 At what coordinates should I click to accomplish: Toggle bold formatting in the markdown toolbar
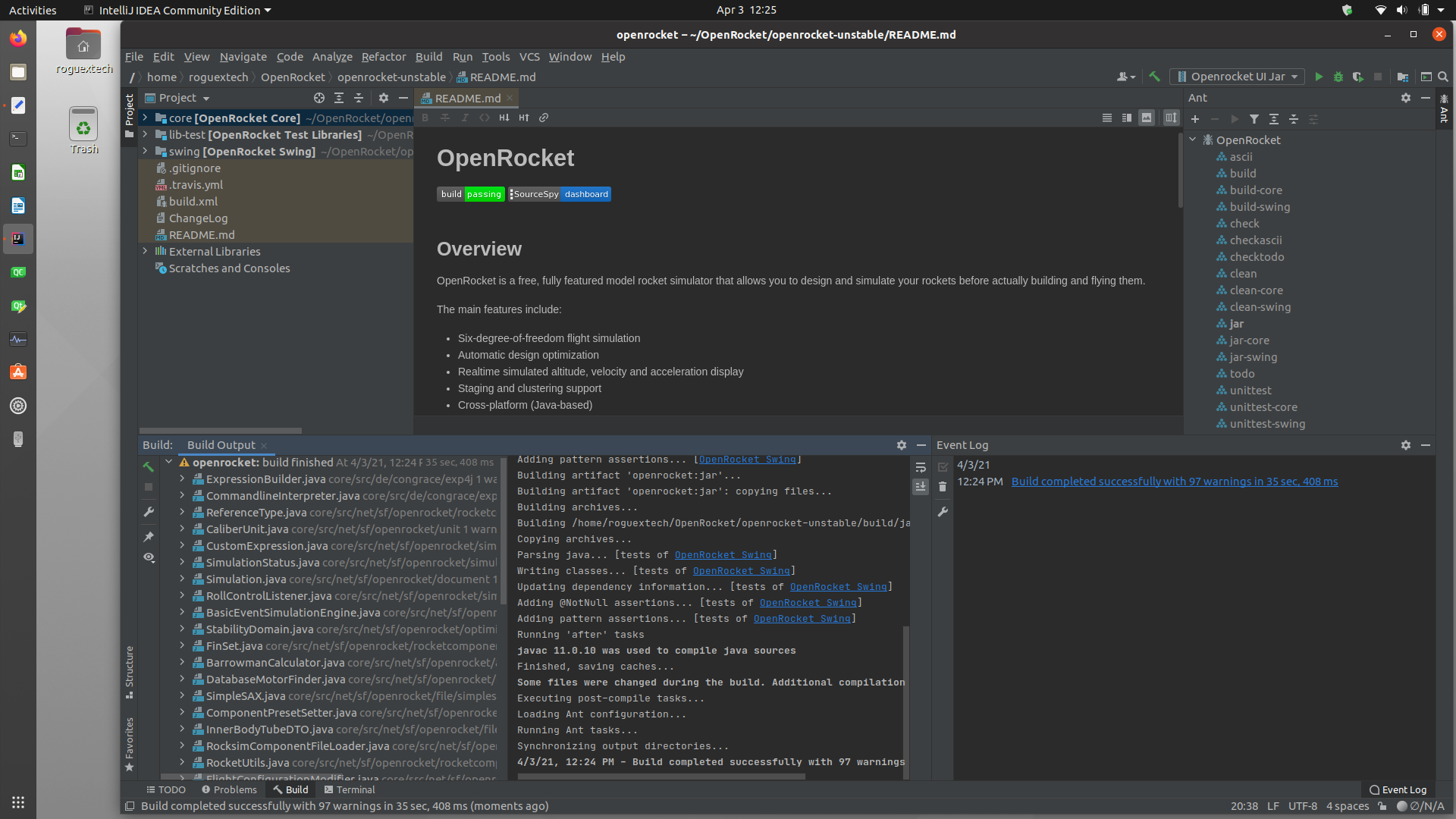pyautogui.click(x=425, y=118)
